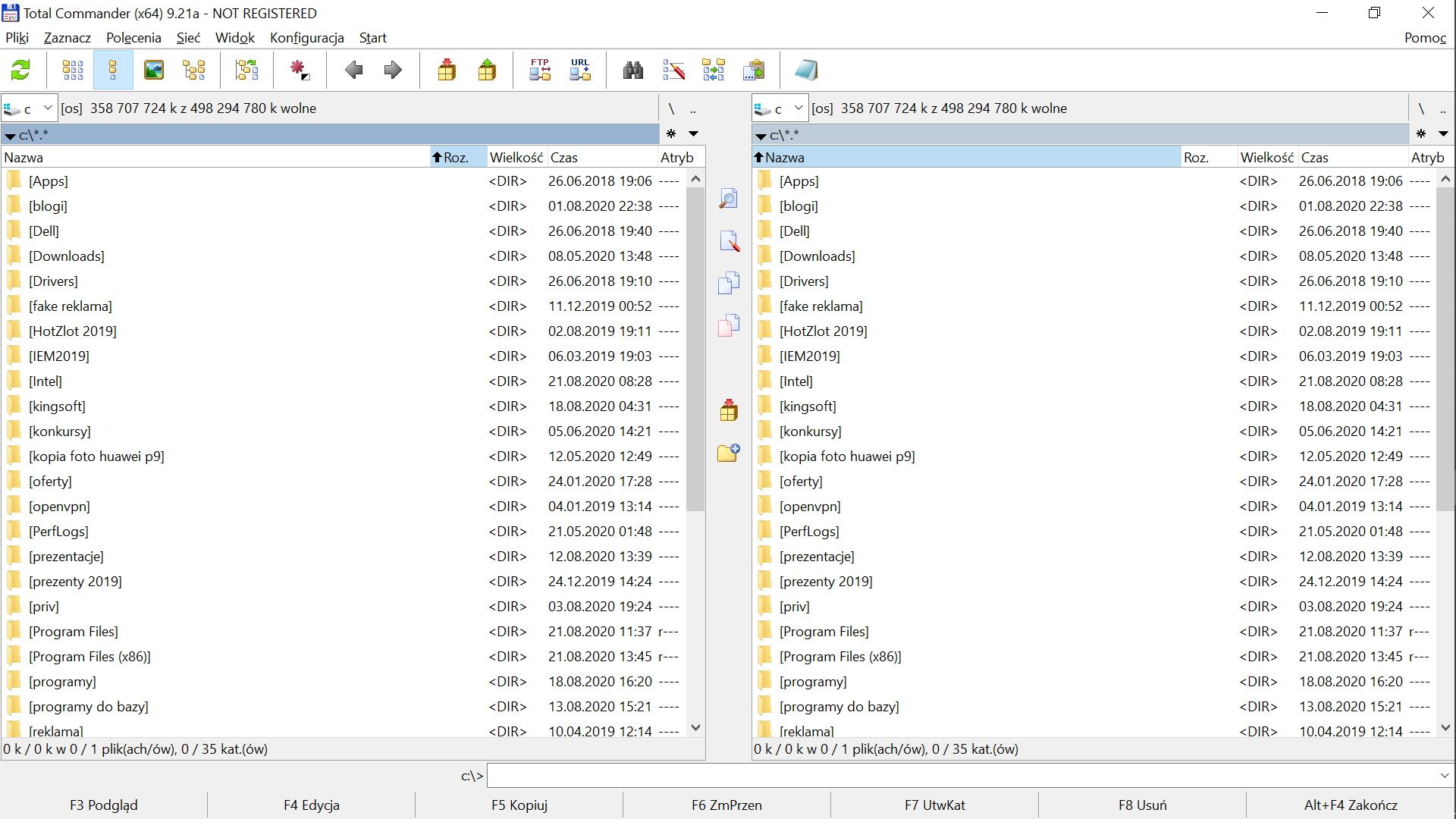
Task: Open the multi-rename tool icon
Action: [x=673, y=71]
